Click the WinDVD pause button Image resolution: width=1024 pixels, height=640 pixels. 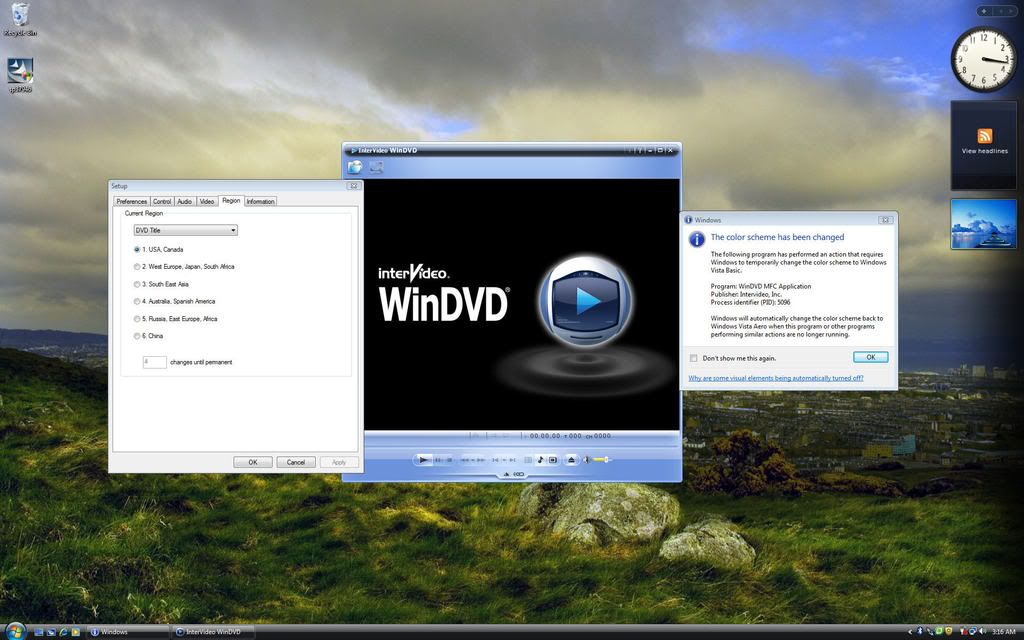point(438,460)
